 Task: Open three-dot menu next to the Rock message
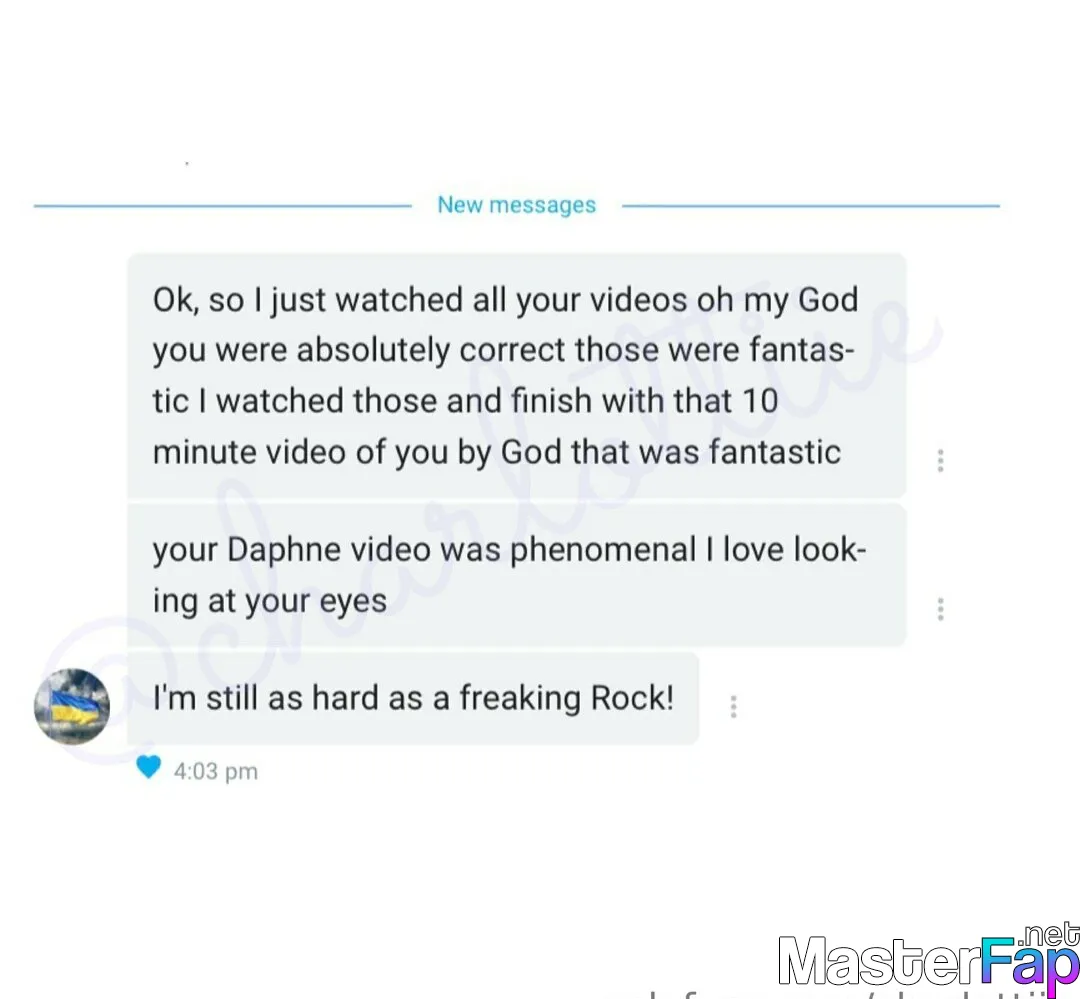(x=734, y=706)
